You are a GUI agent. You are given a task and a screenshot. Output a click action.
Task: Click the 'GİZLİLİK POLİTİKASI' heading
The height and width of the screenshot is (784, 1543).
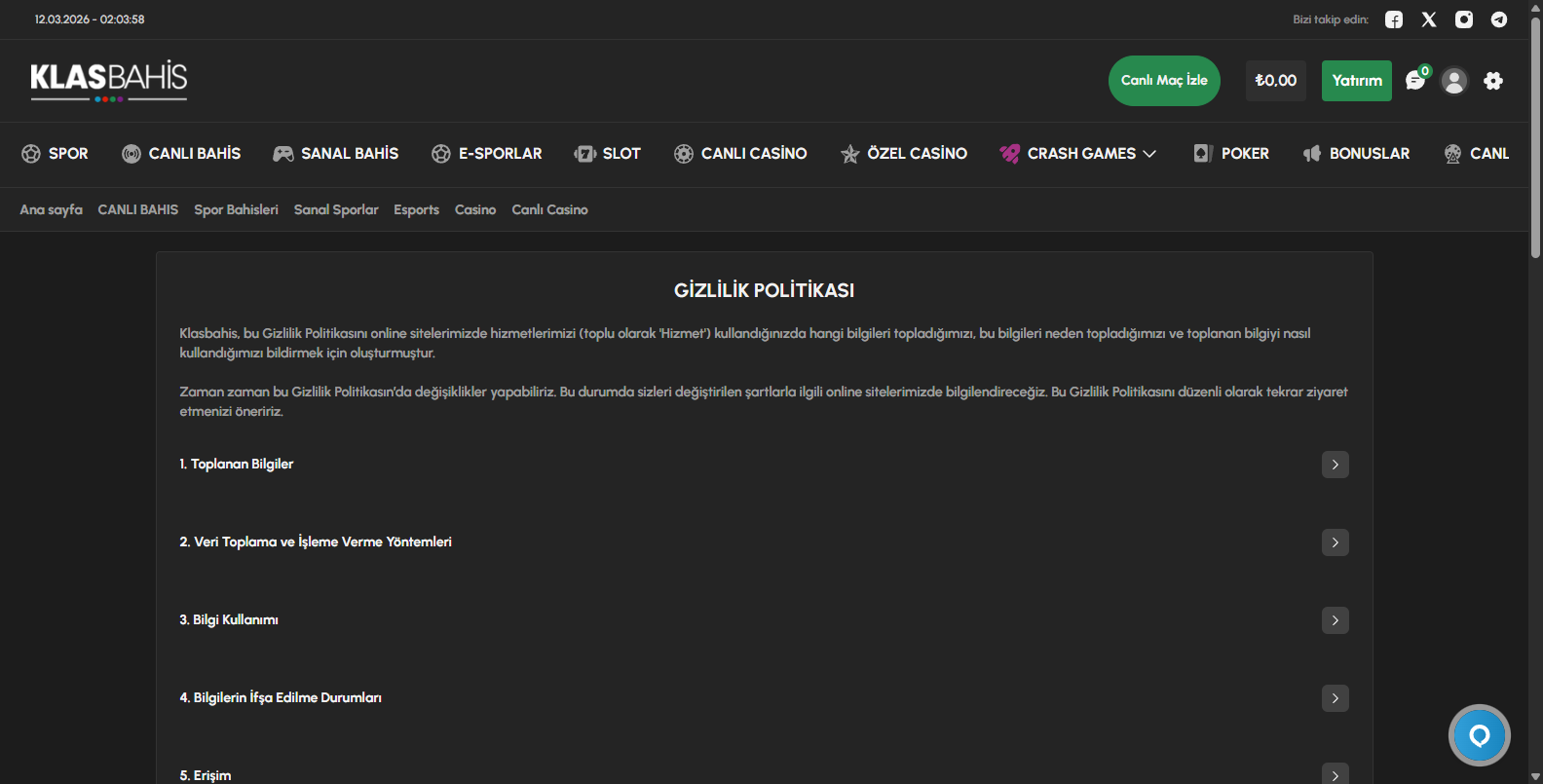(x=764, y=290)
